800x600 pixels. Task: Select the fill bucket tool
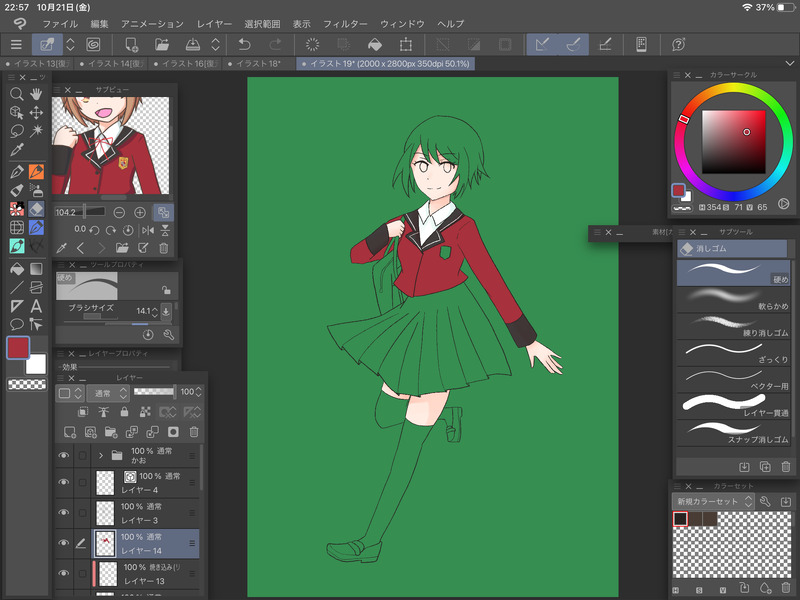click(x=16, y=268)
